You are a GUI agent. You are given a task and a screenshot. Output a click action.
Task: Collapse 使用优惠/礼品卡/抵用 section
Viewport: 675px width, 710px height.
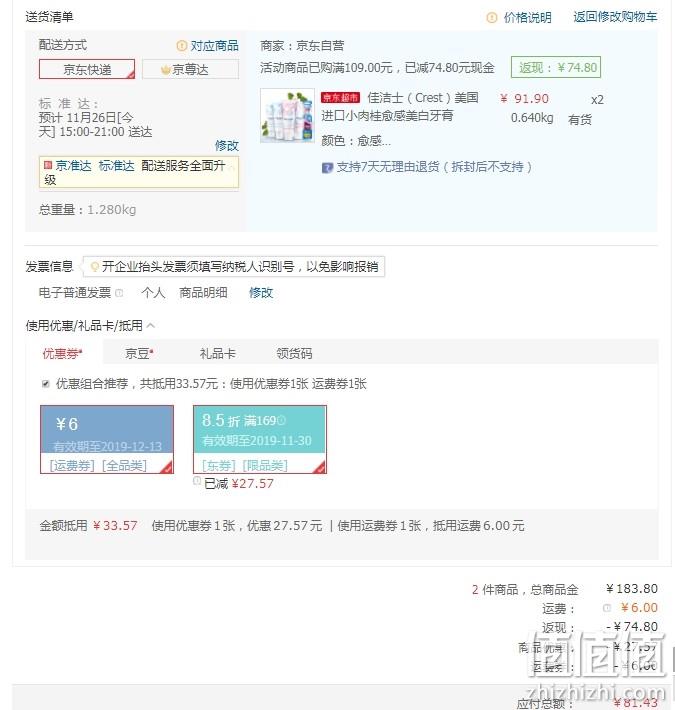(151, 326)
